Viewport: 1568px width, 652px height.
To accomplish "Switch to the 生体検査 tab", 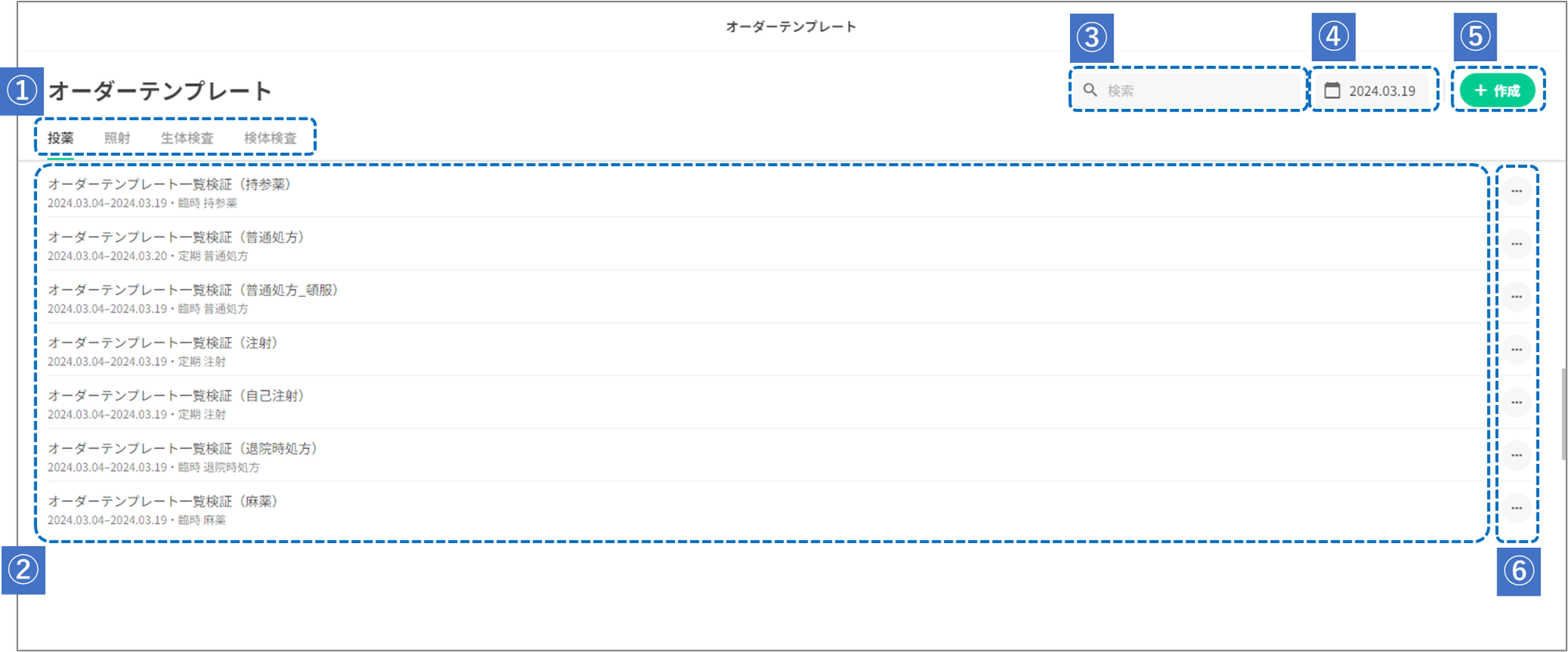I will tap(187, 138).
